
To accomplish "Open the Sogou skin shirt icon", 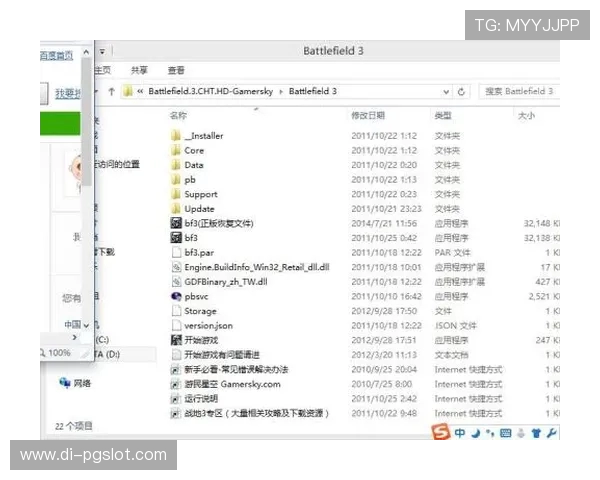I will click(x=536, y=433).
